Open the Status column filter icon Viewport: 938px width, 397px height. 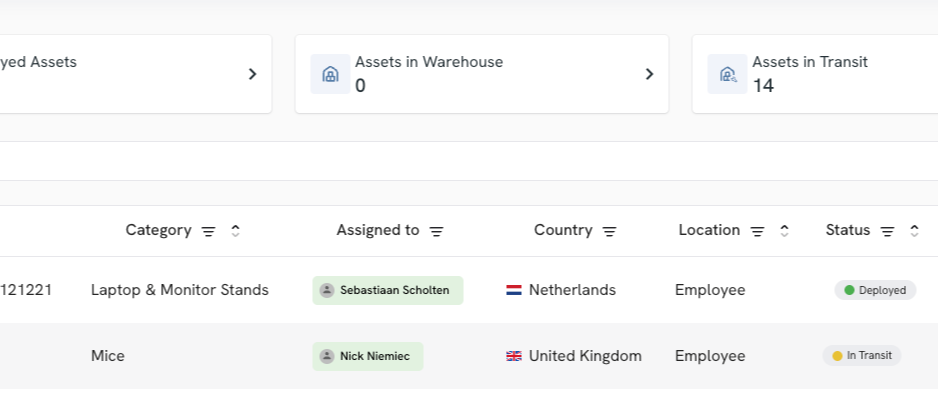pos(888,231)
